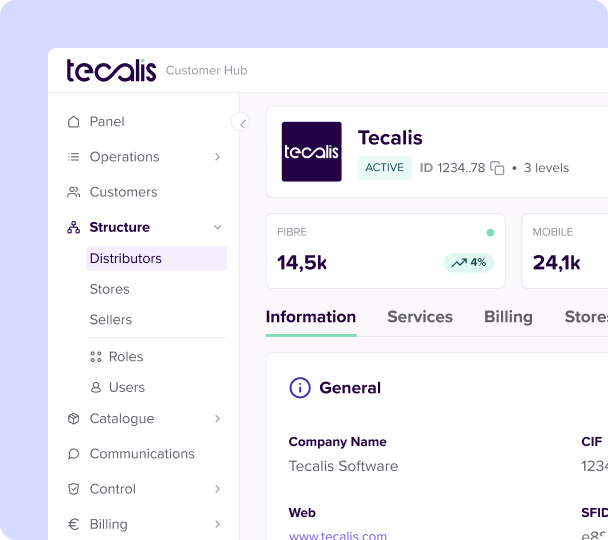Open the www.tecalis.com link
Screen dimensions: 608x540
[338, 536]
